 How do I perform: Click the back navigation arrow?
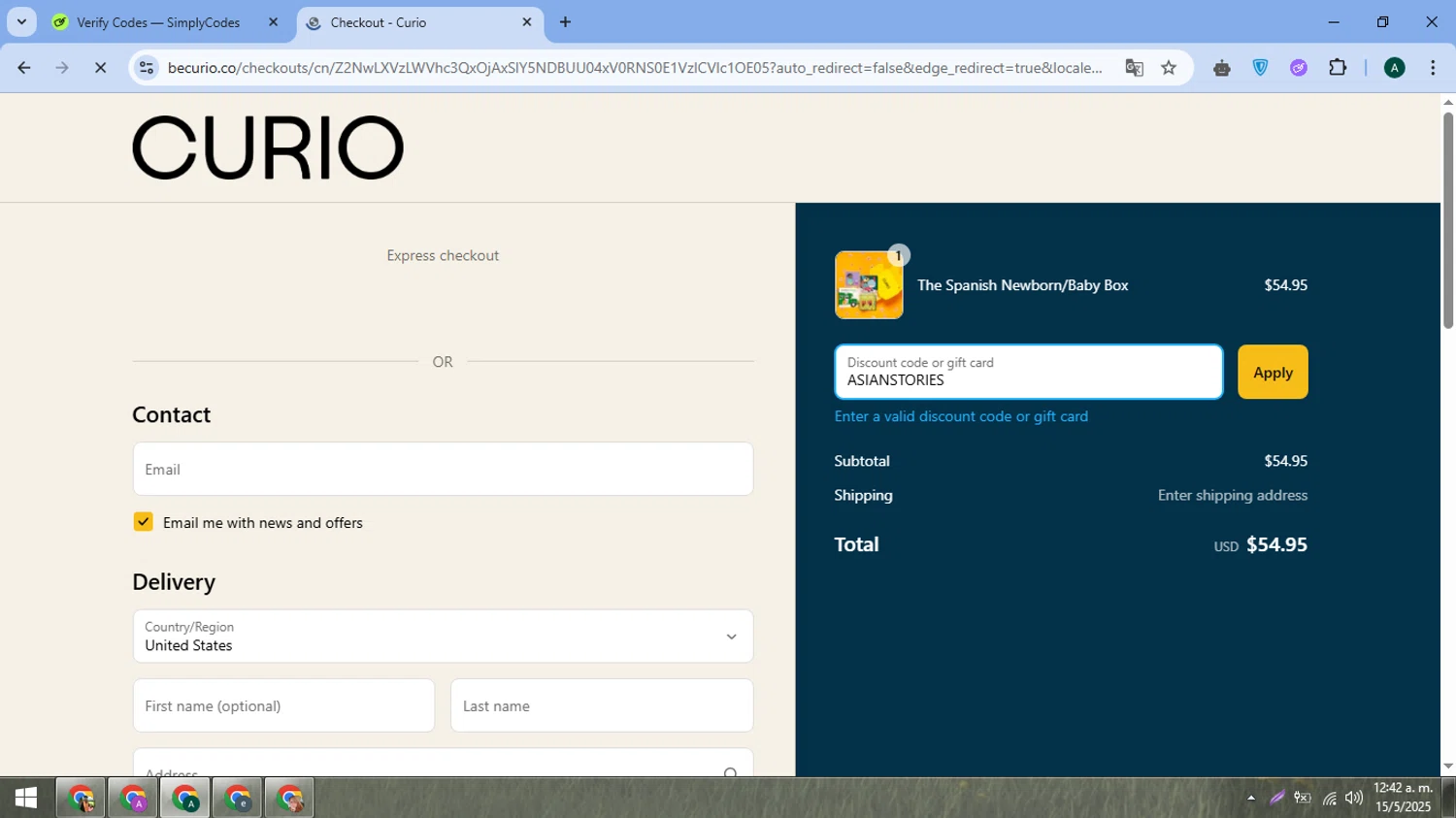[24, 68]
